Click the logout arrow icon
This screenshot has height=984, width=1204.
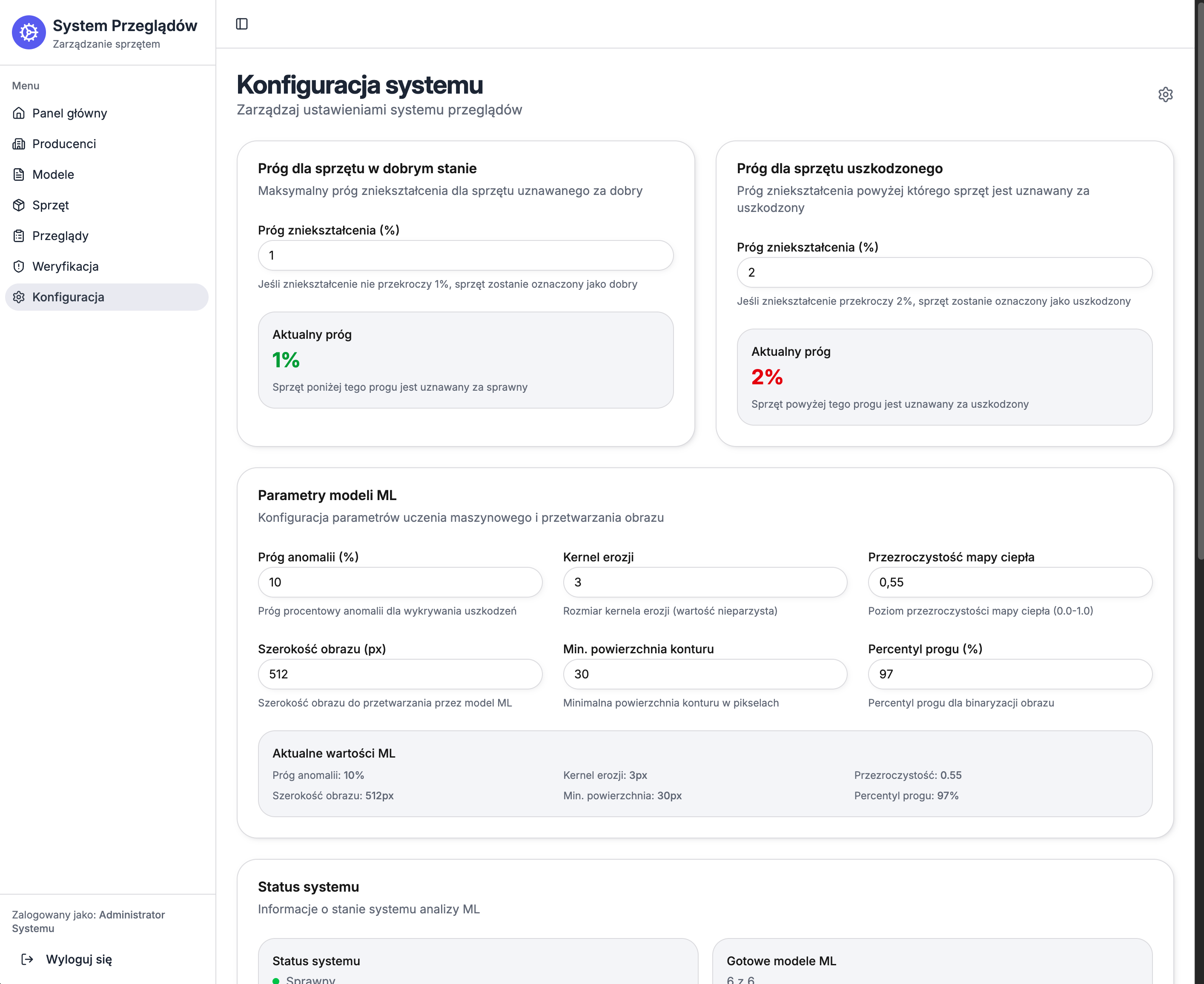27,959
